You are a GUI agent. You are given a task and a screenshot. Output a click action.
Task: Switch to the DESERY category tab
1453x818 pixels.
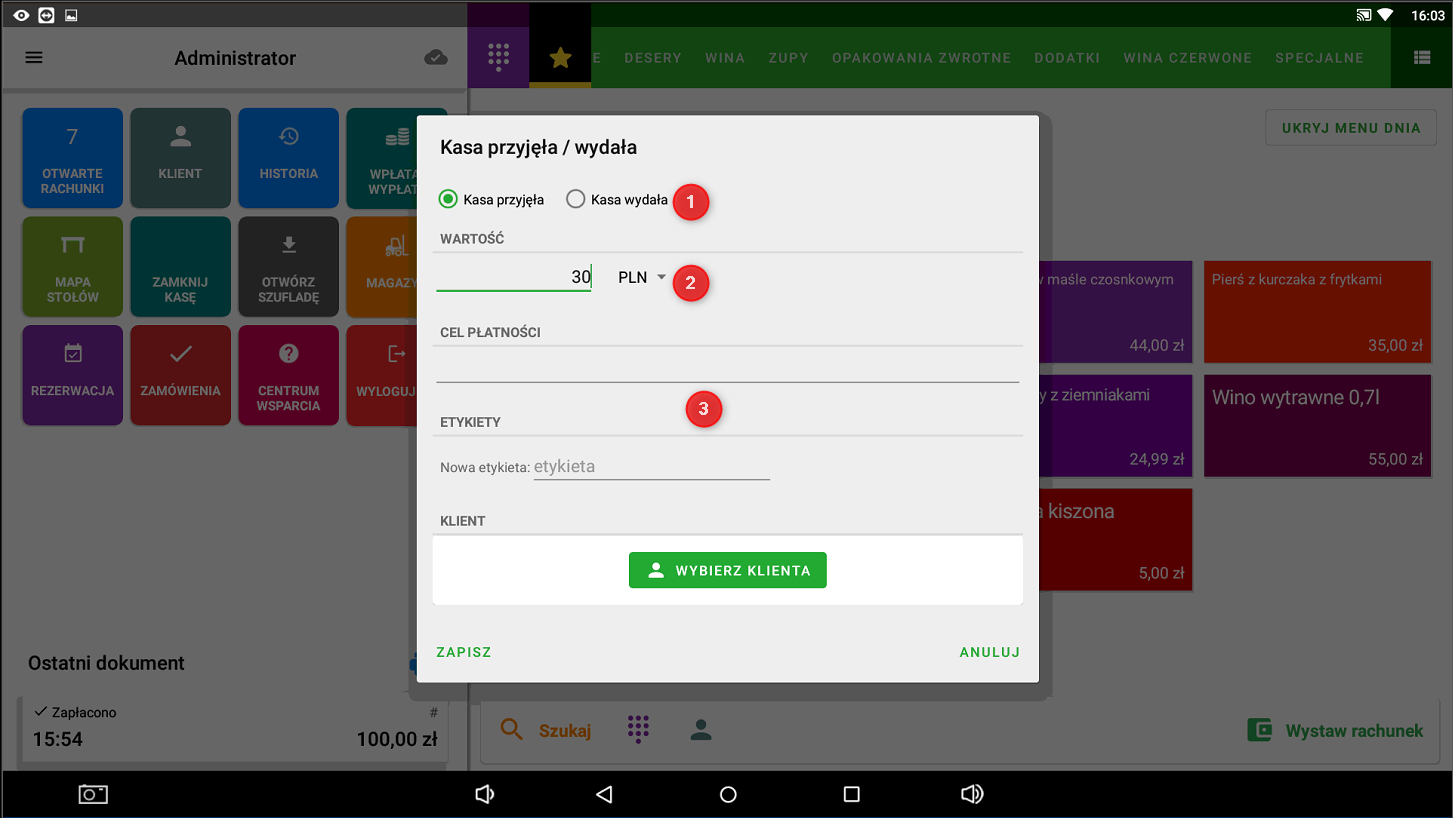click(x=652, y=58)
